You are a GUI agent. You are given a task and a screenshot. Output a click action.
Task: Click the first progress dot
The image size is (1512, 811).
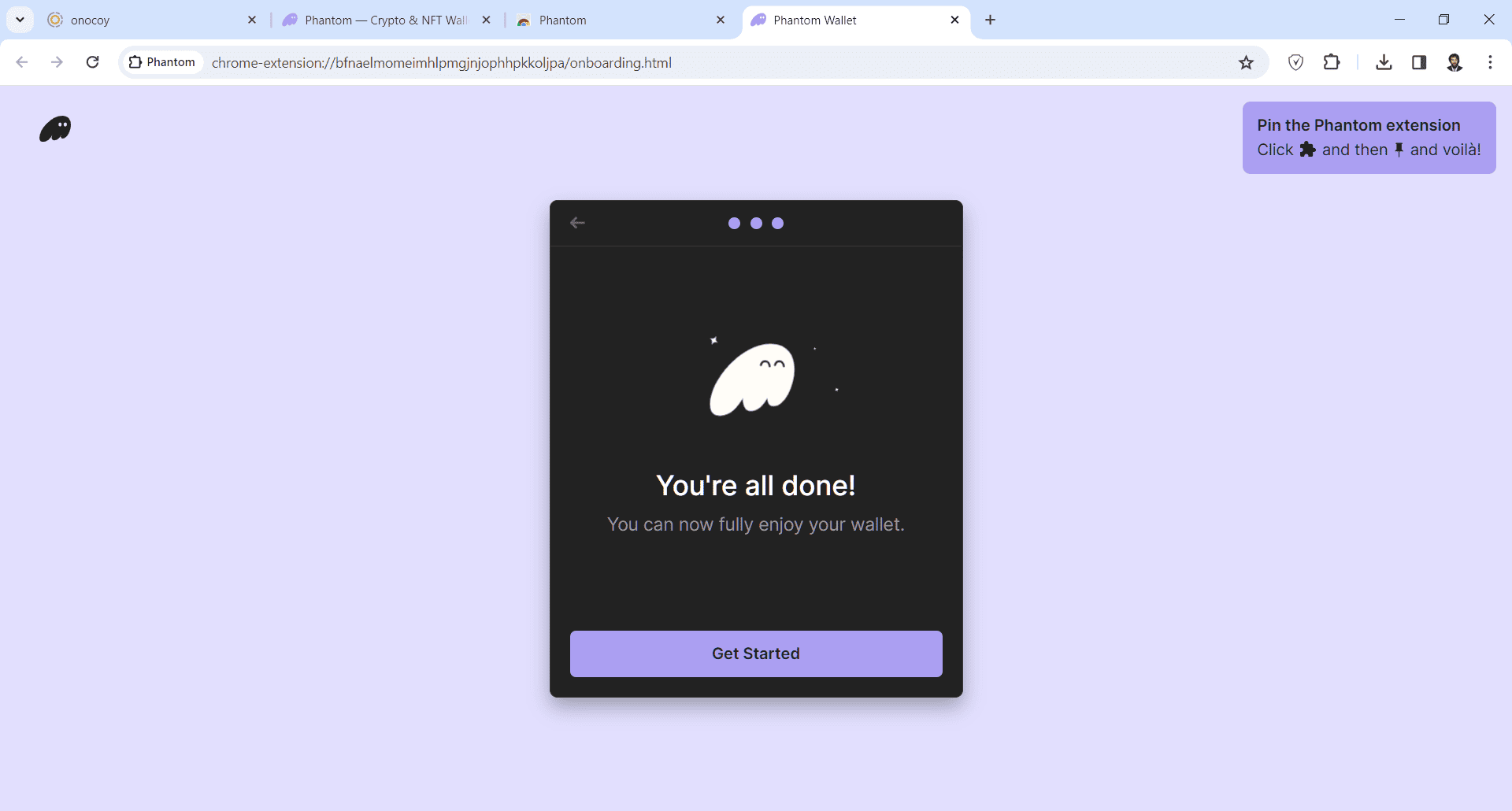click(x=734, y=224)
